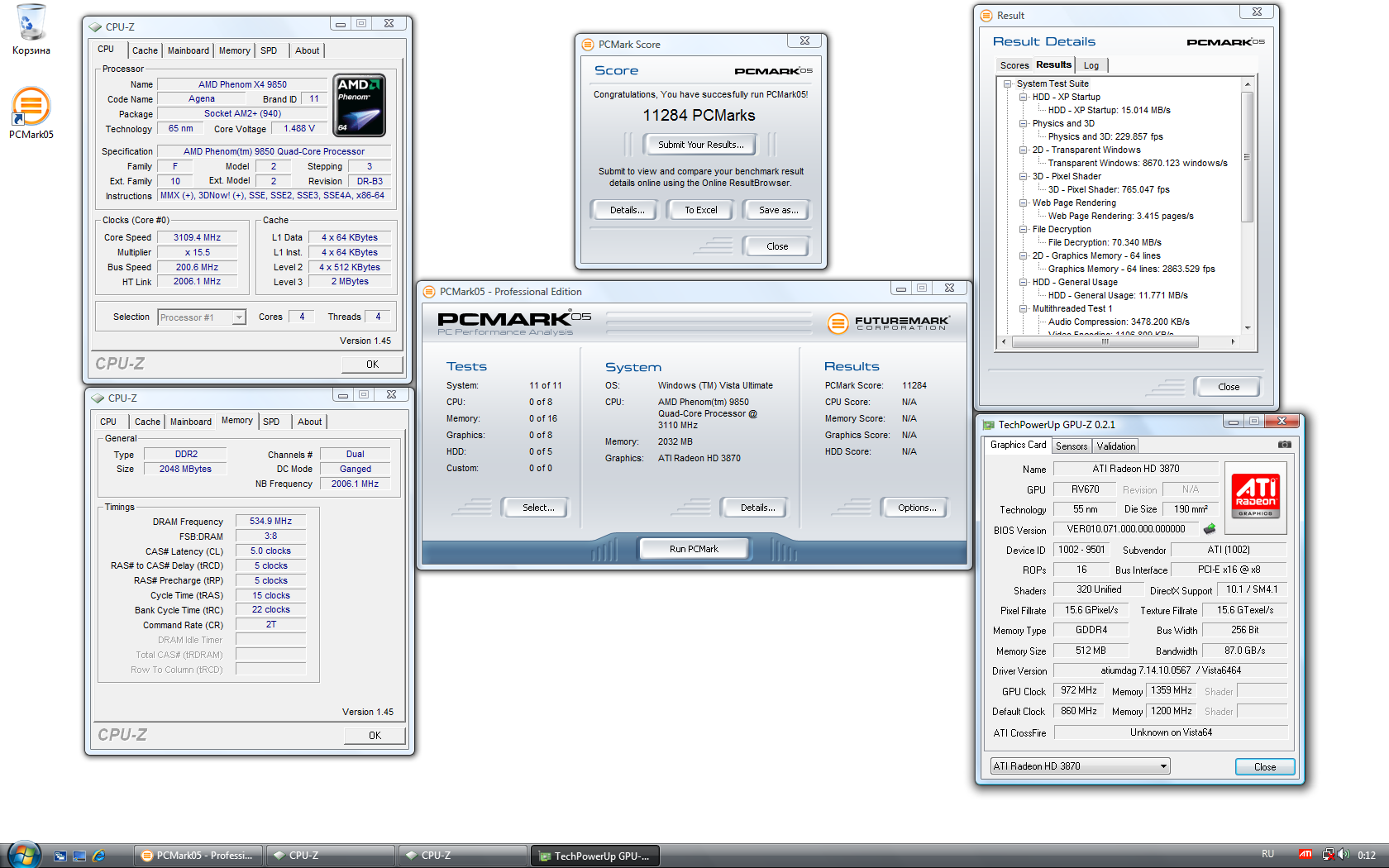Click the Memory CPU-Z window title icon
The width and height of the screenshot is (1389, 868).
click(98, 398)
